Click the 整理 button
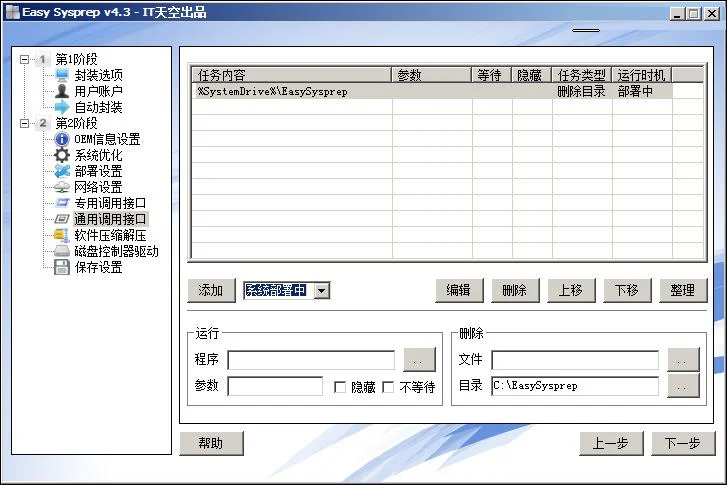 click(683, 290)
